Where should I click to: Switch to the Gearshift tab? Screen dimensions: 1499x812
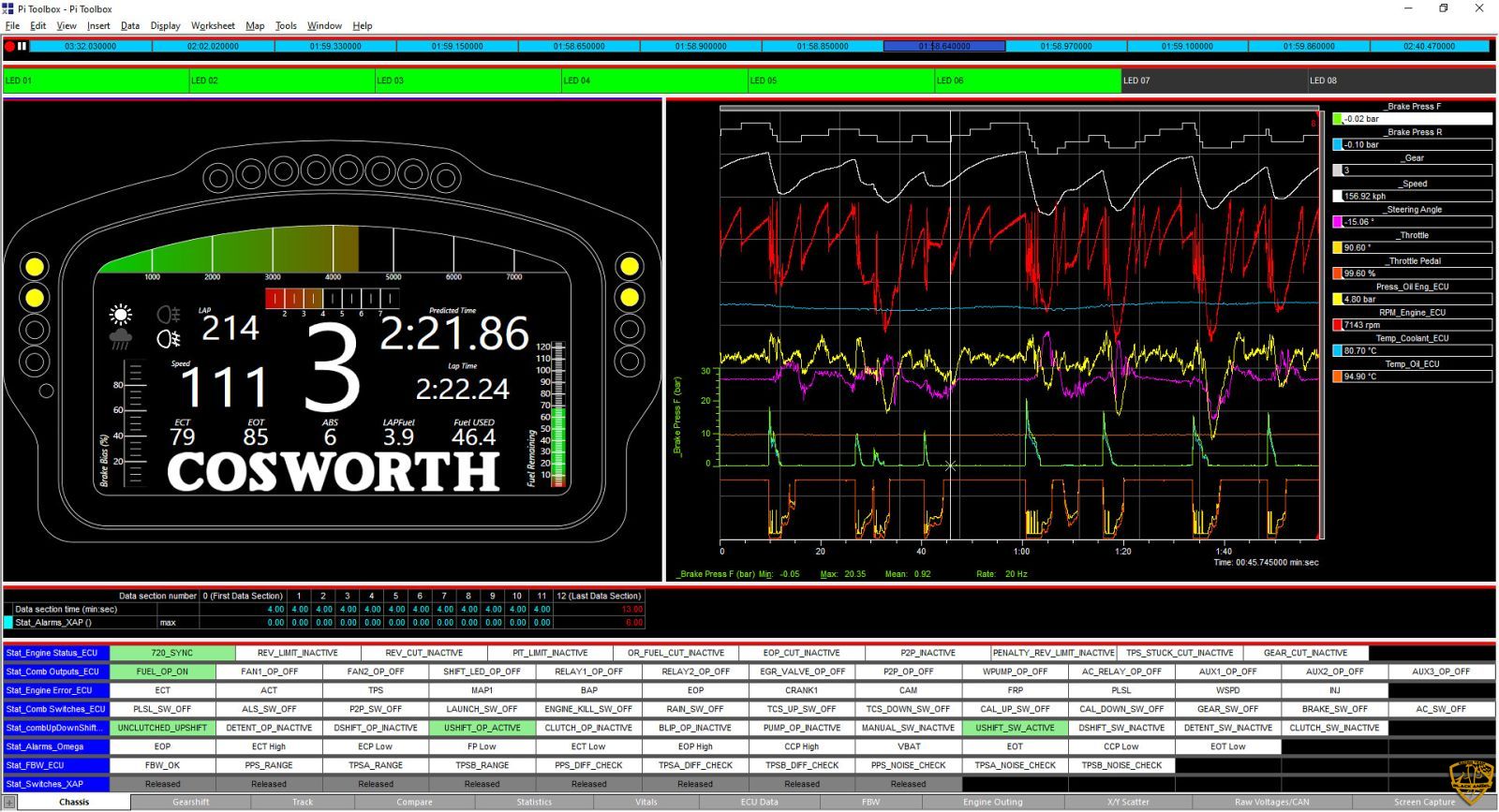[191, 803]
